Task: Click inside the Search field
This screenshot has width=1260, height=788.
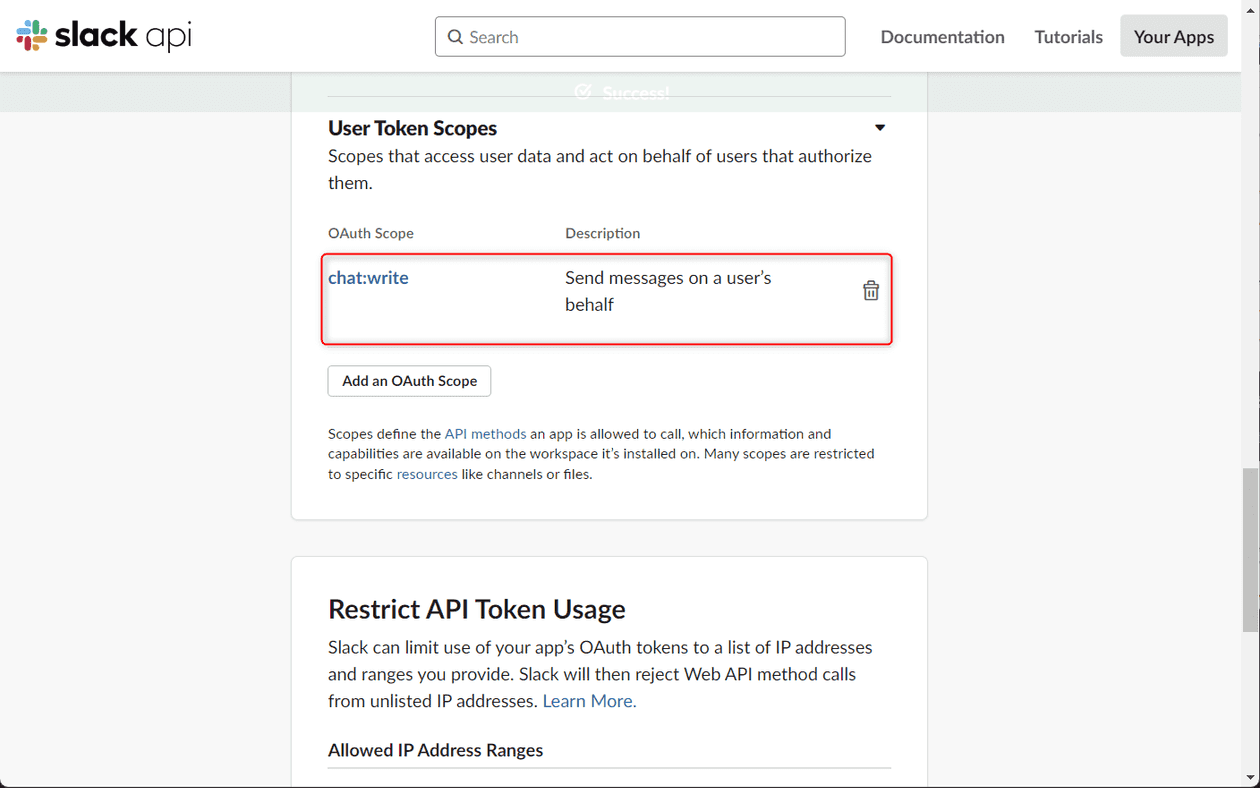Action: coord(640,36)
